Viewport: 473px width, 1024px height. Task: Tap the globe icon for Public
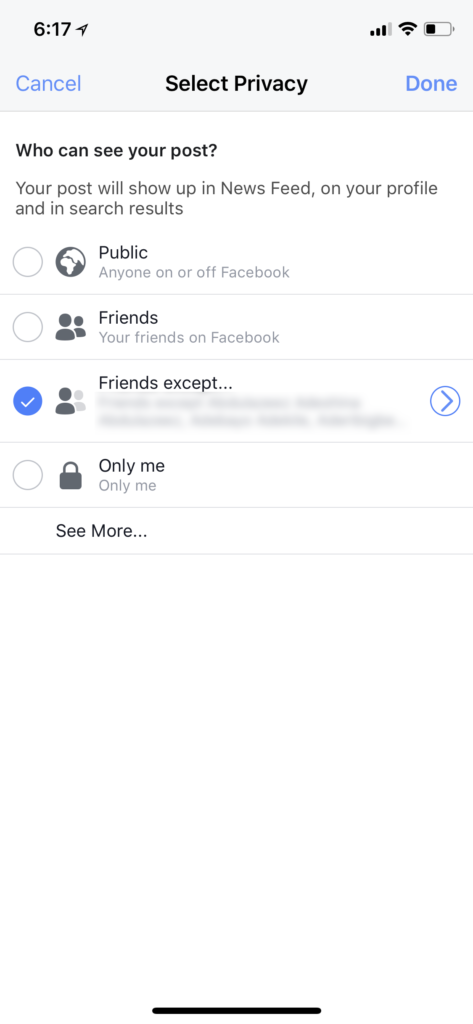71,262
